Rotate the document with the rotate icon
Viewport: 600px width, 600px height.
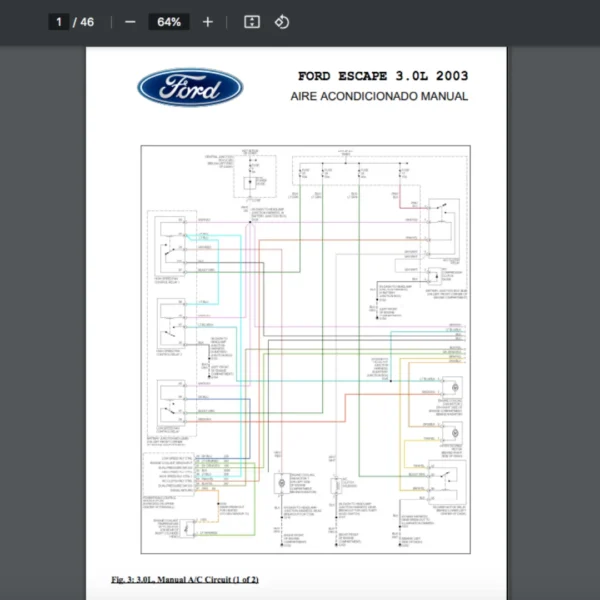[282, 22]
